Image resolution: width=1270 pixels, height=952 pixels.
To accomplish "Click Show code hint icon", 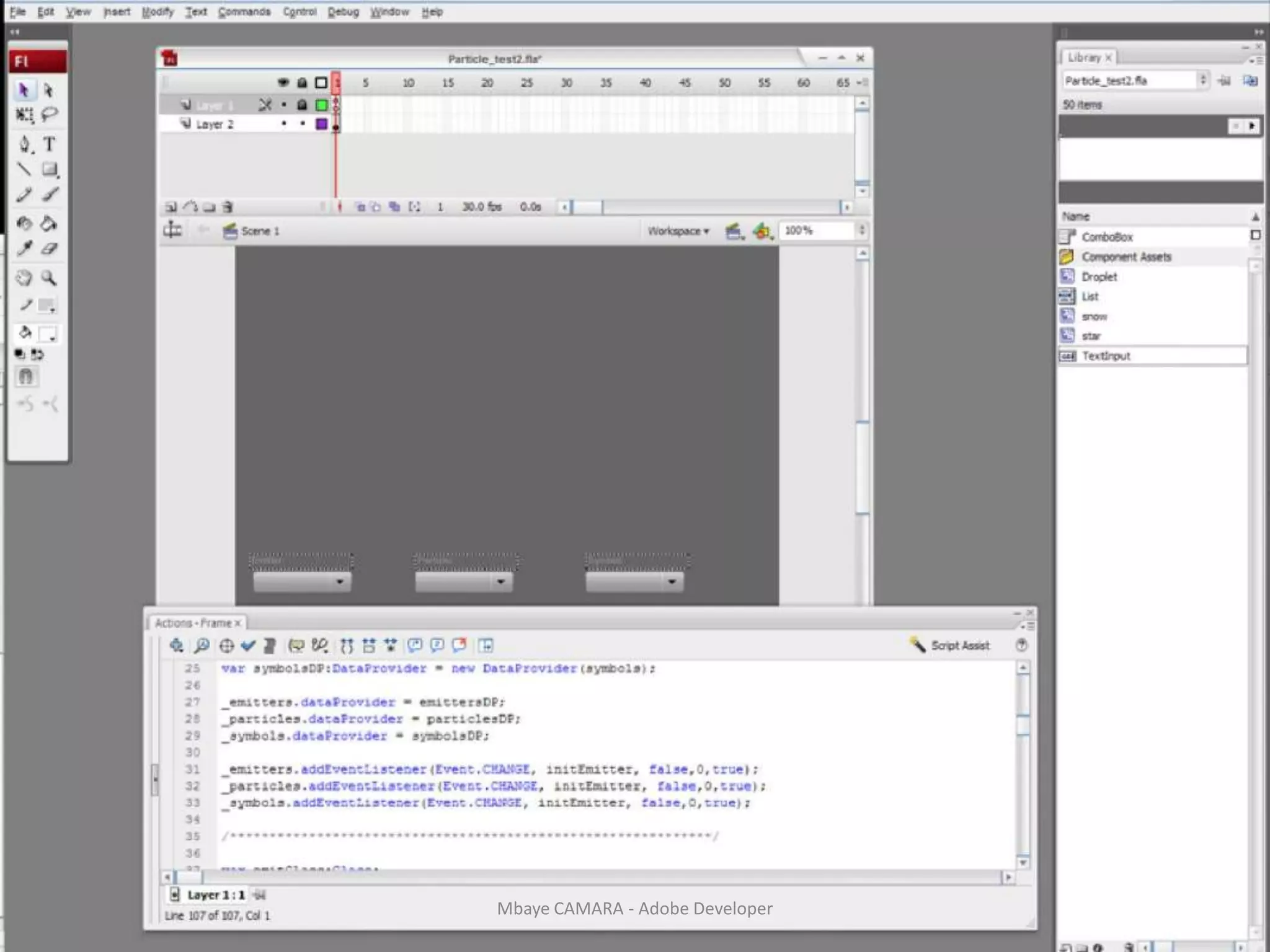I will click(x=296, y=645).
